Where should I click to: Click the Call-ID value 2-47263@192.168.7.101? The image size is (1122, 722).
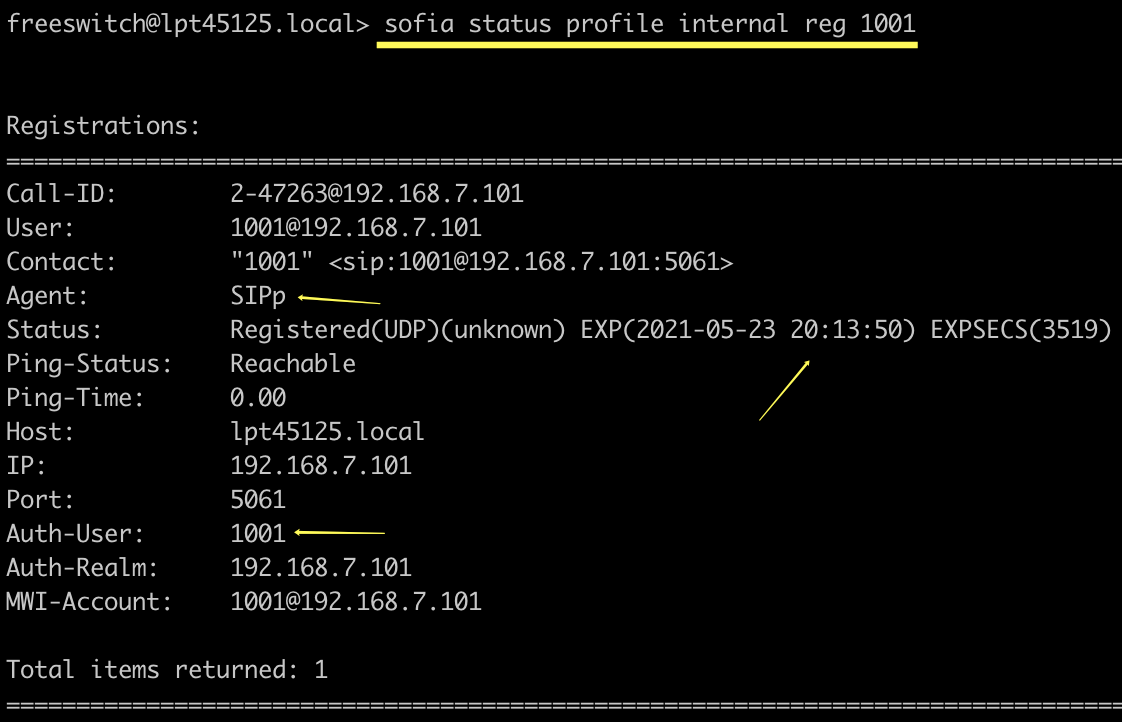pyautogui.click(x=377, y=193)
